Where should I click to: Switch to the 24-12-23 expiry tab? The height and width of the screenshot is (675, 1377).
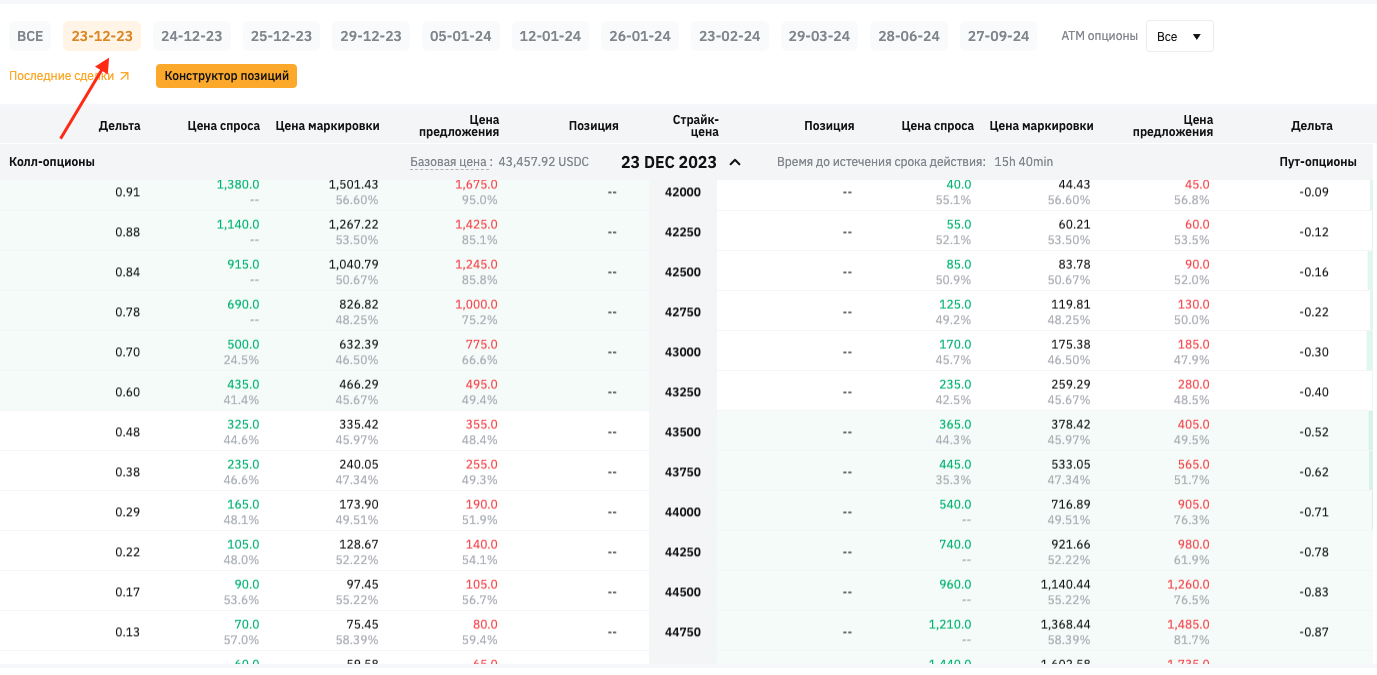tap(191, 36)
